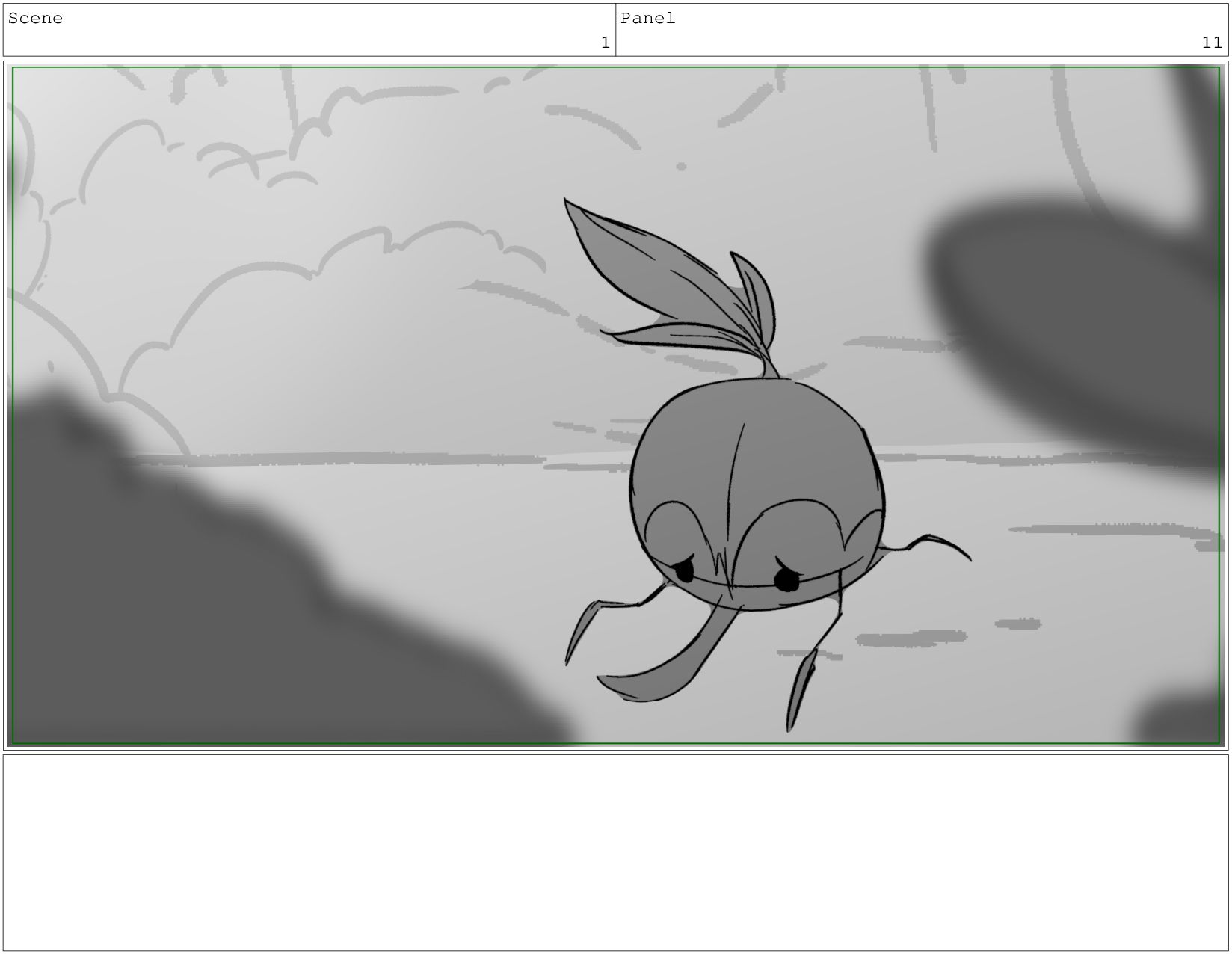
Task: Click the Scene label text
Action: tap(35, 19)
